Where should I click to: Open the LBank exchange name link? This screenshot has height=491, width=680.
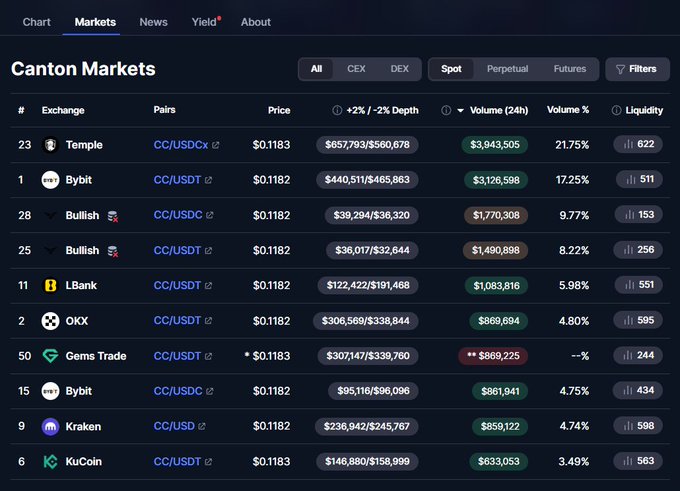(81, 285)
